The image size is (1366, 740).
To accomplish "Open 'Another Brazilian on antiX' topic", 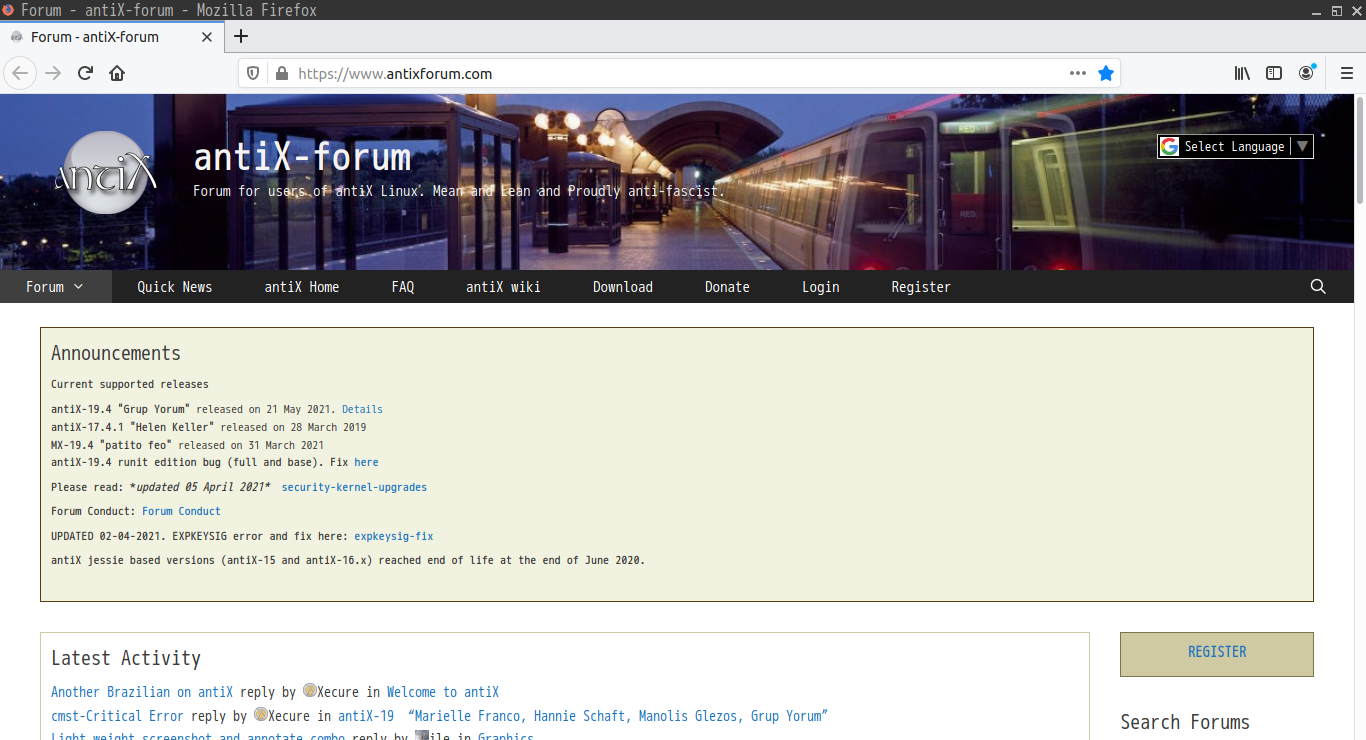I will coord(142,692).
